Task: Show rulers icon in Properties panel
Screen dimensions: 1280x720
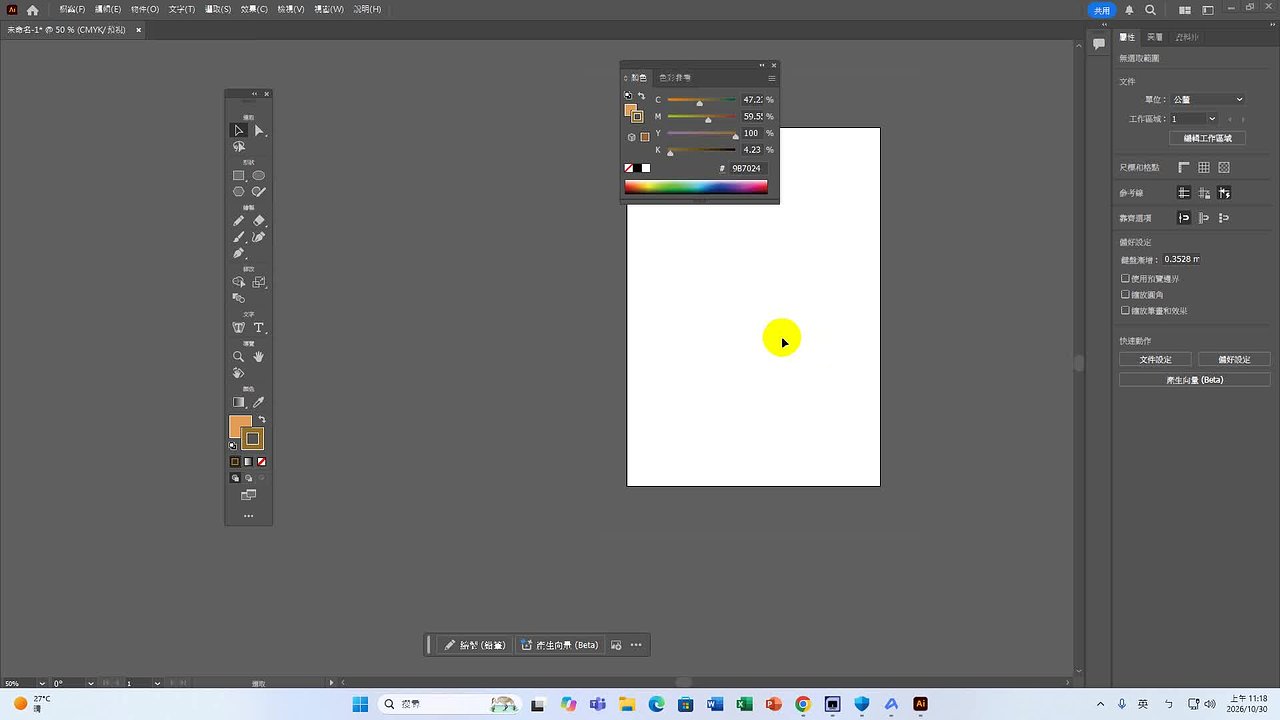Action: [1184, 168]
